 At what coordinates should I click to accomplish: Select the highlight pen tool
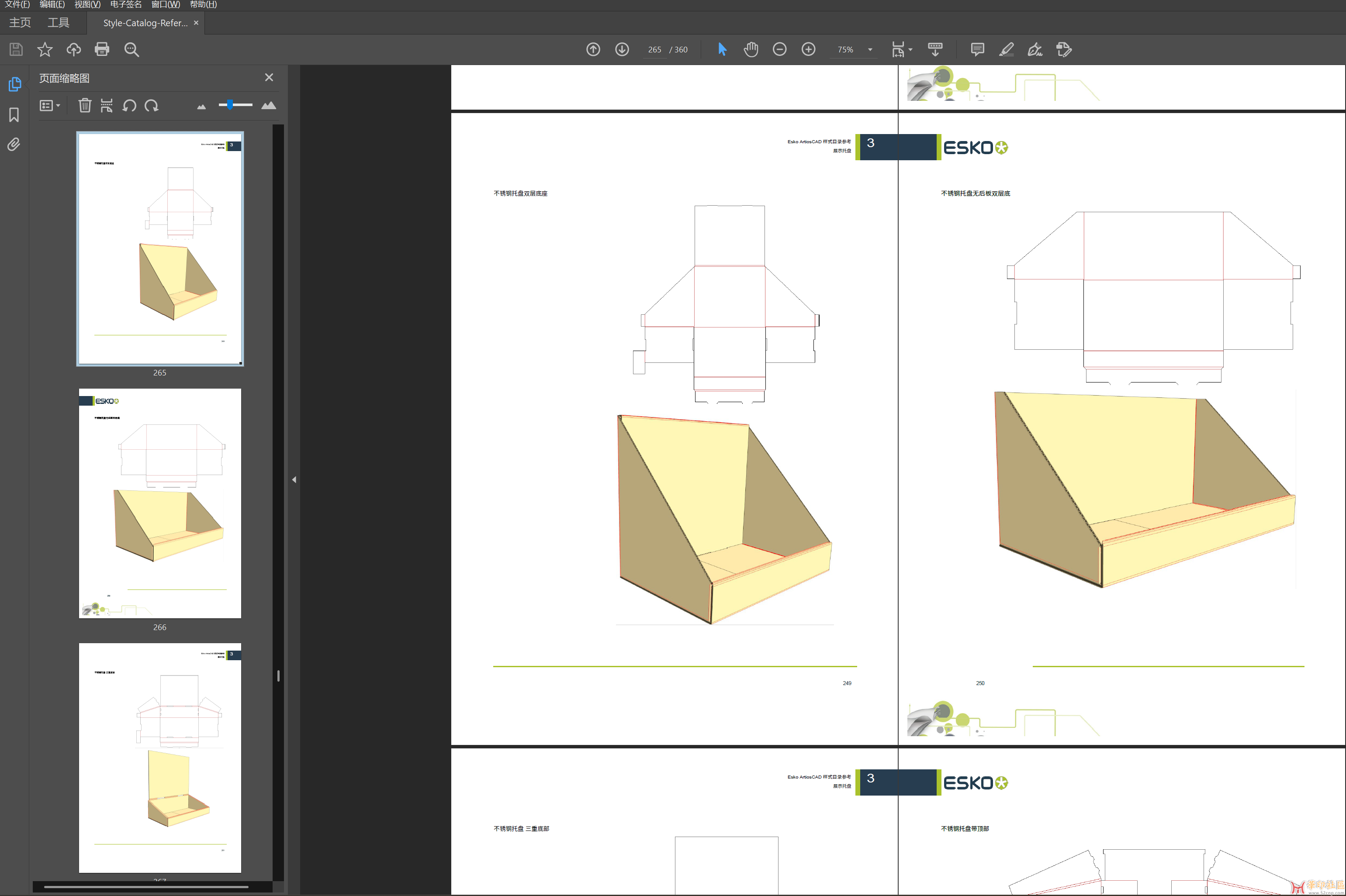[x=1007, y=50]
